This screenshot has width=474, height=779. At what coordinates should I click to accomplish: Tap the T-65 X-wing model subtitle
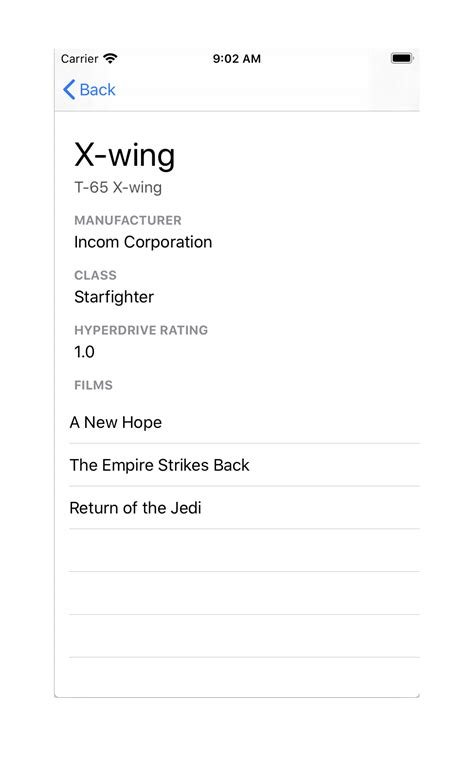tap(118, 187)
